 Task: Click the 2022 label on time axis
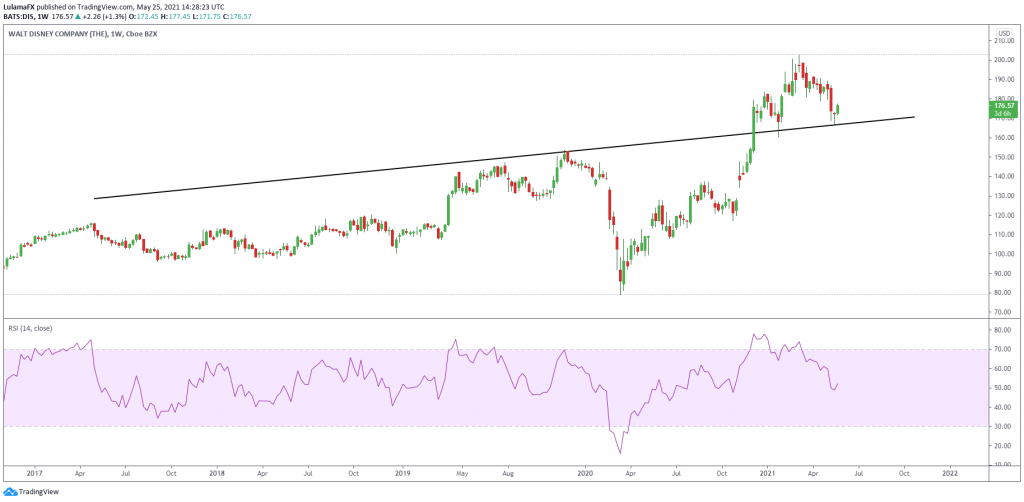(x=950, y=471)
